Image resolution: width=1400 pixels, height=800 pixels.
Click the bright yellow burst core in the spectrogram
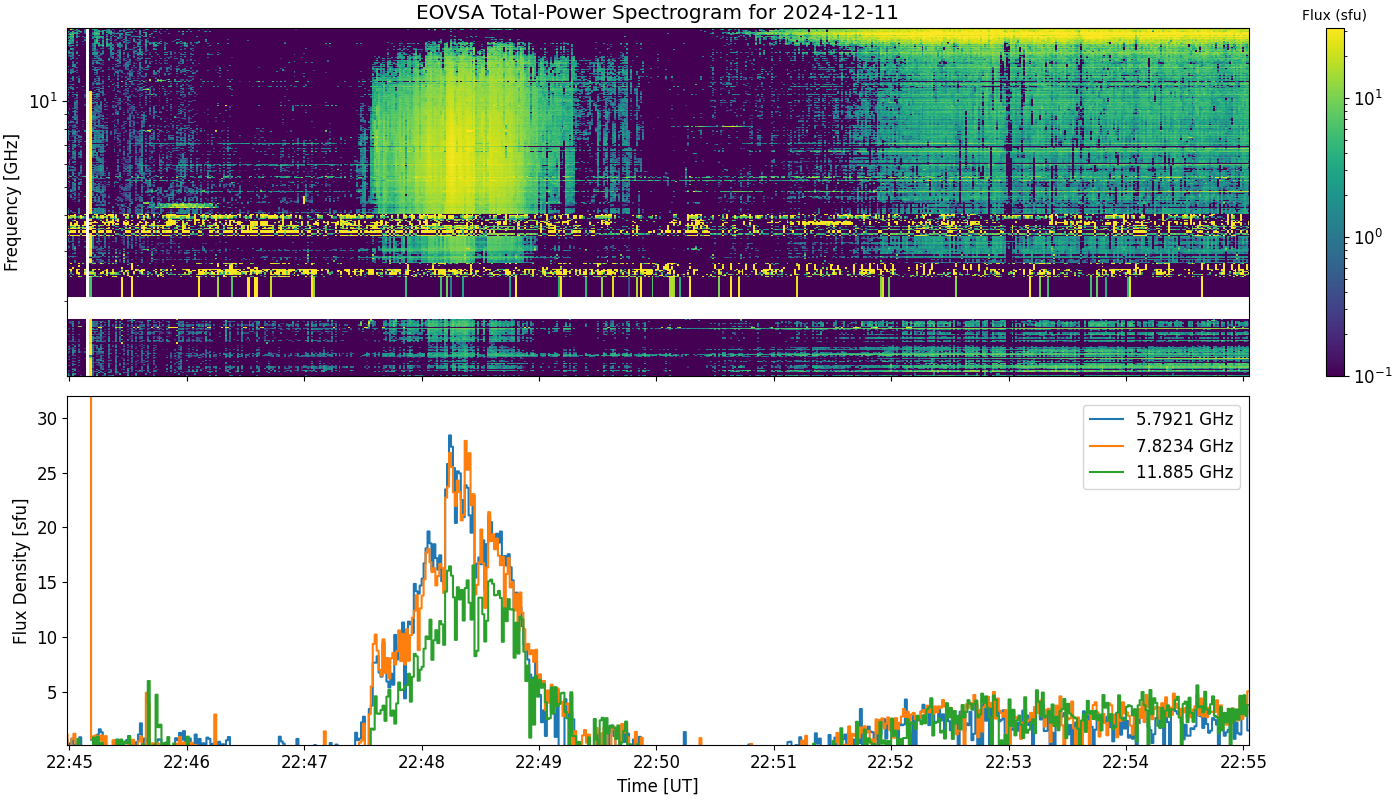tap(458, 150)
